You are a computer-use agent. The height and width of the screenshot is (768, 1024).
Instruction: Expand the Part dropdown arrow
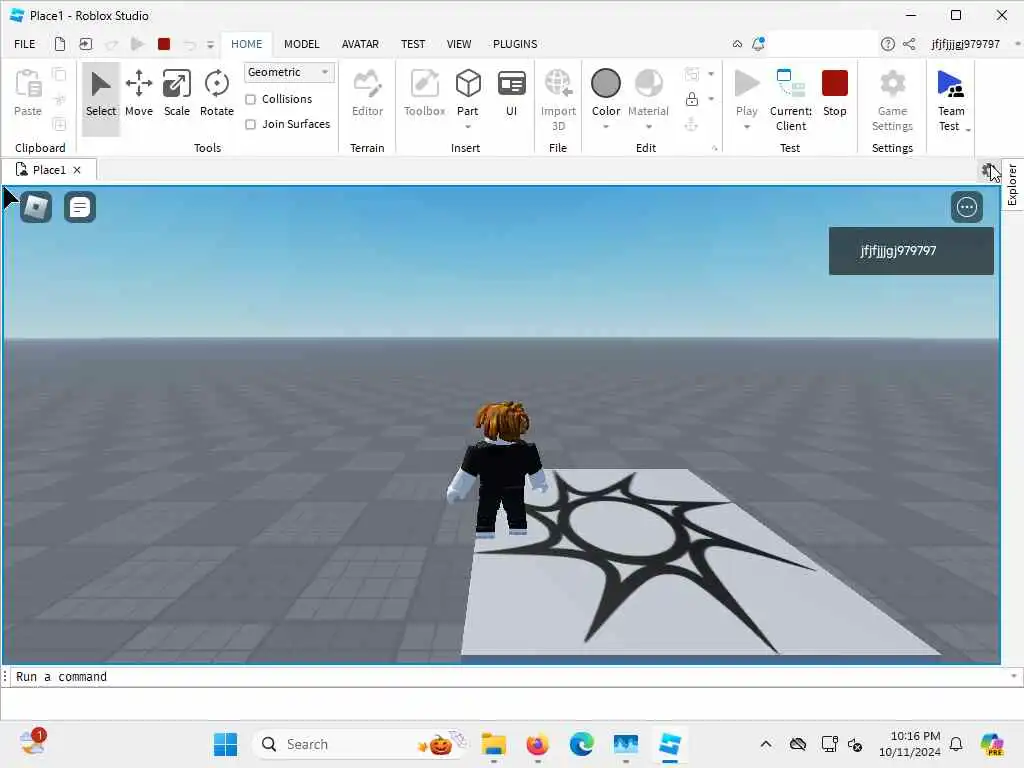(x=468, y=127)
